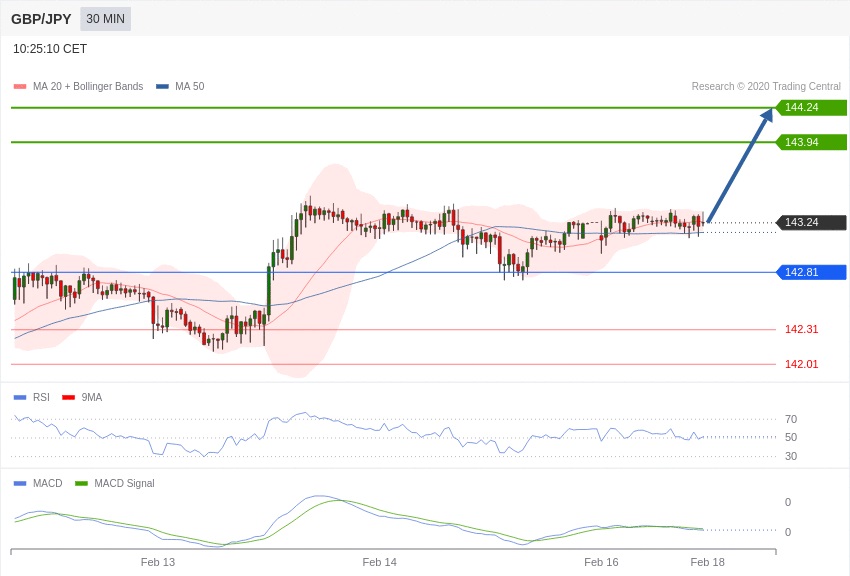Click the 142.81 pivot price tag
The width and height of the screenshot is (850, 576).
[810, 272]
